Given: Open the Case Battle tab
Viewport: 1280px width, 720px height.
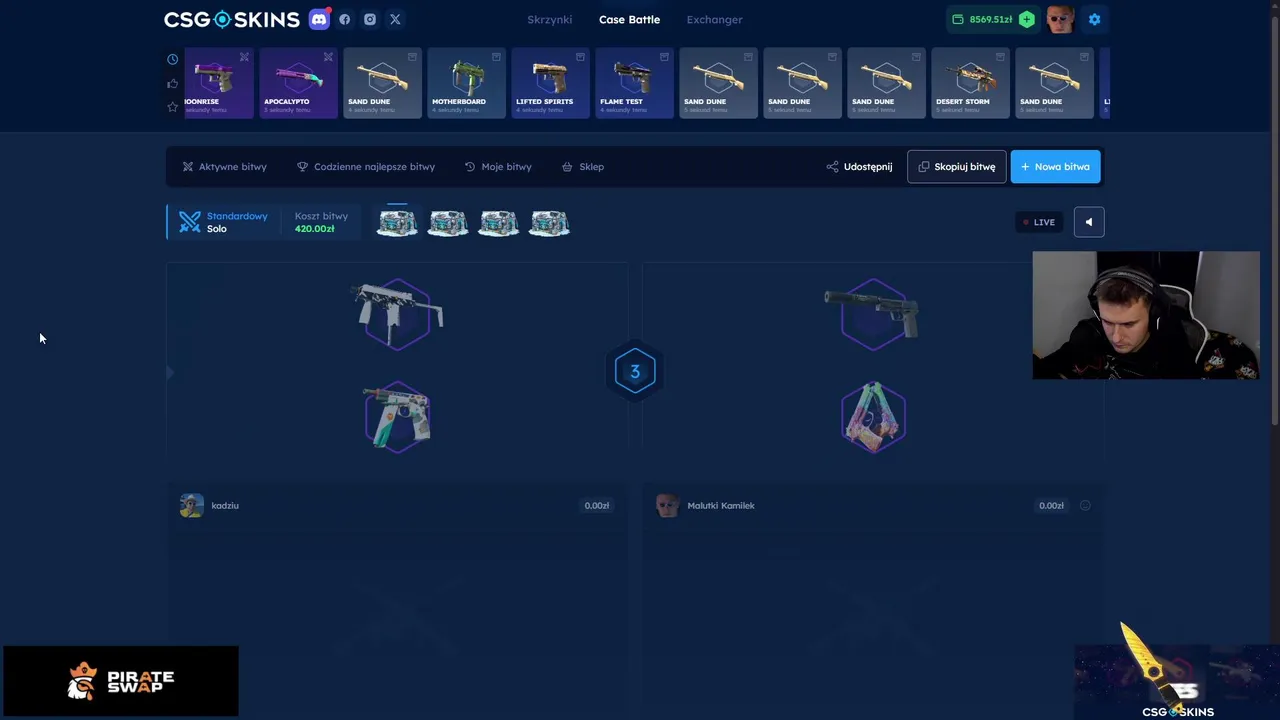Looking at the screenshot, I should tap(629, 19).
